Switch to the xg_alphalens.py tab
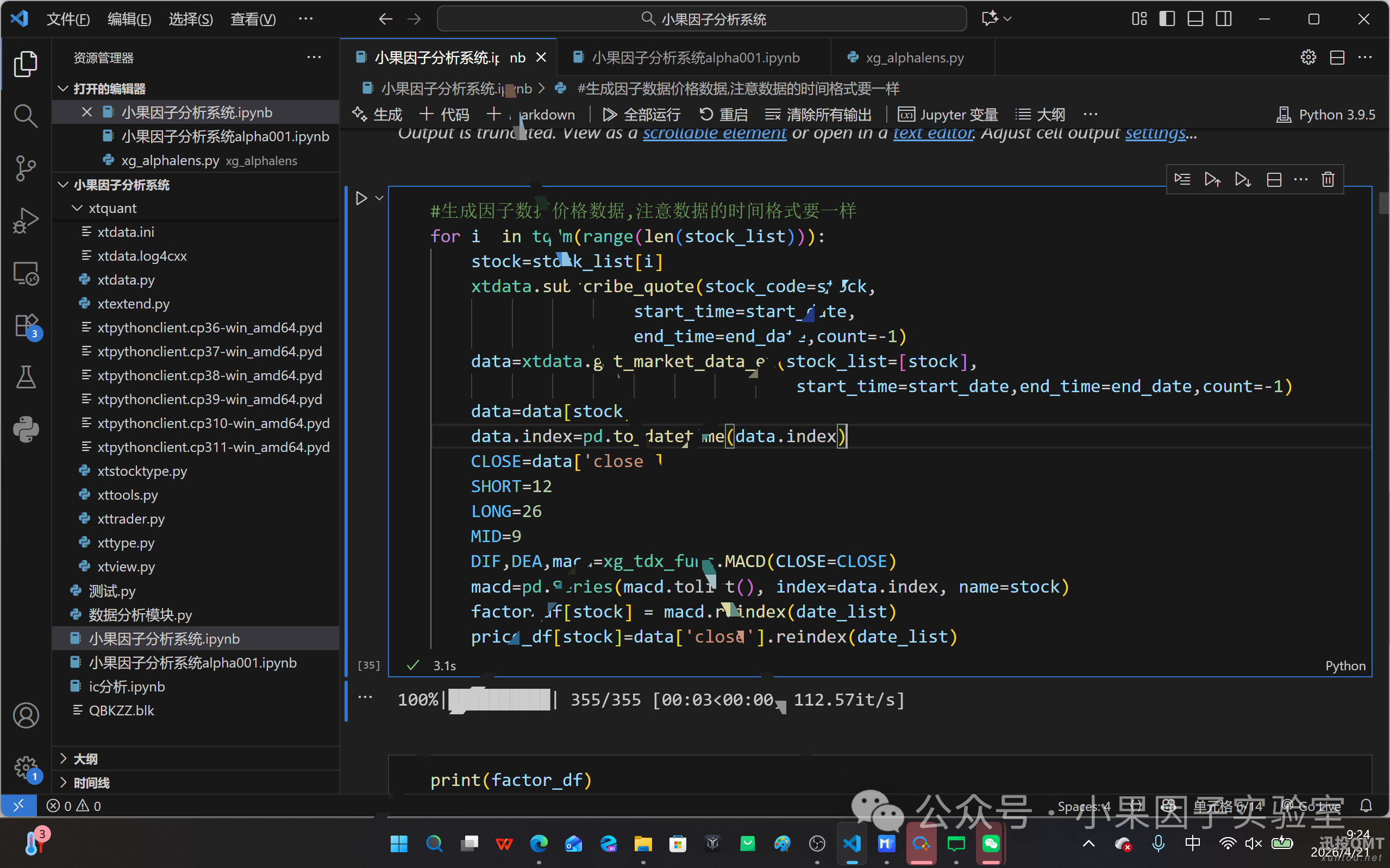 click(x=913, y=58)
